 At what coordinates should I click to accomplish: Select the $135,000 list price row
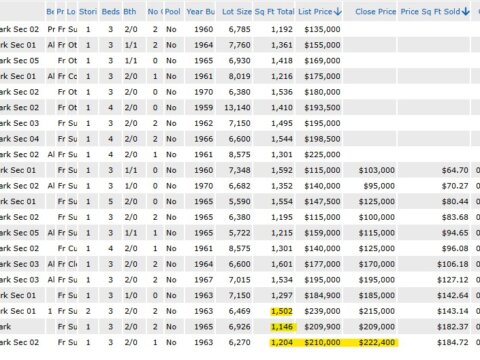(240, 29)
